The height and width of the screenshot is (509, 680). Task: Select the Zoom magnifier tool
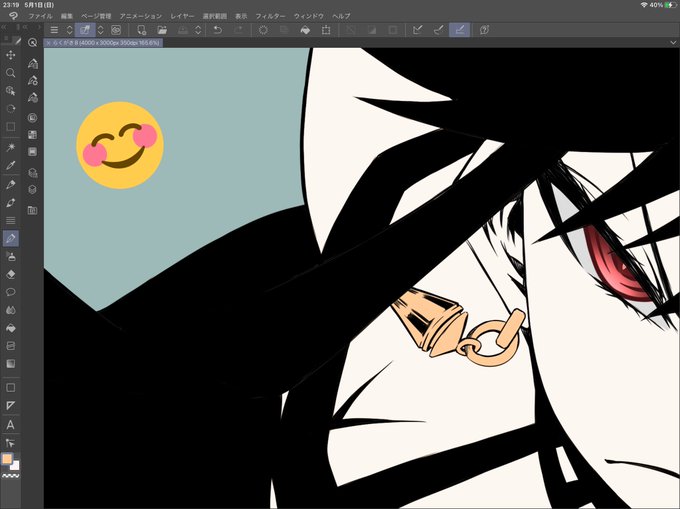coord(10,73)
